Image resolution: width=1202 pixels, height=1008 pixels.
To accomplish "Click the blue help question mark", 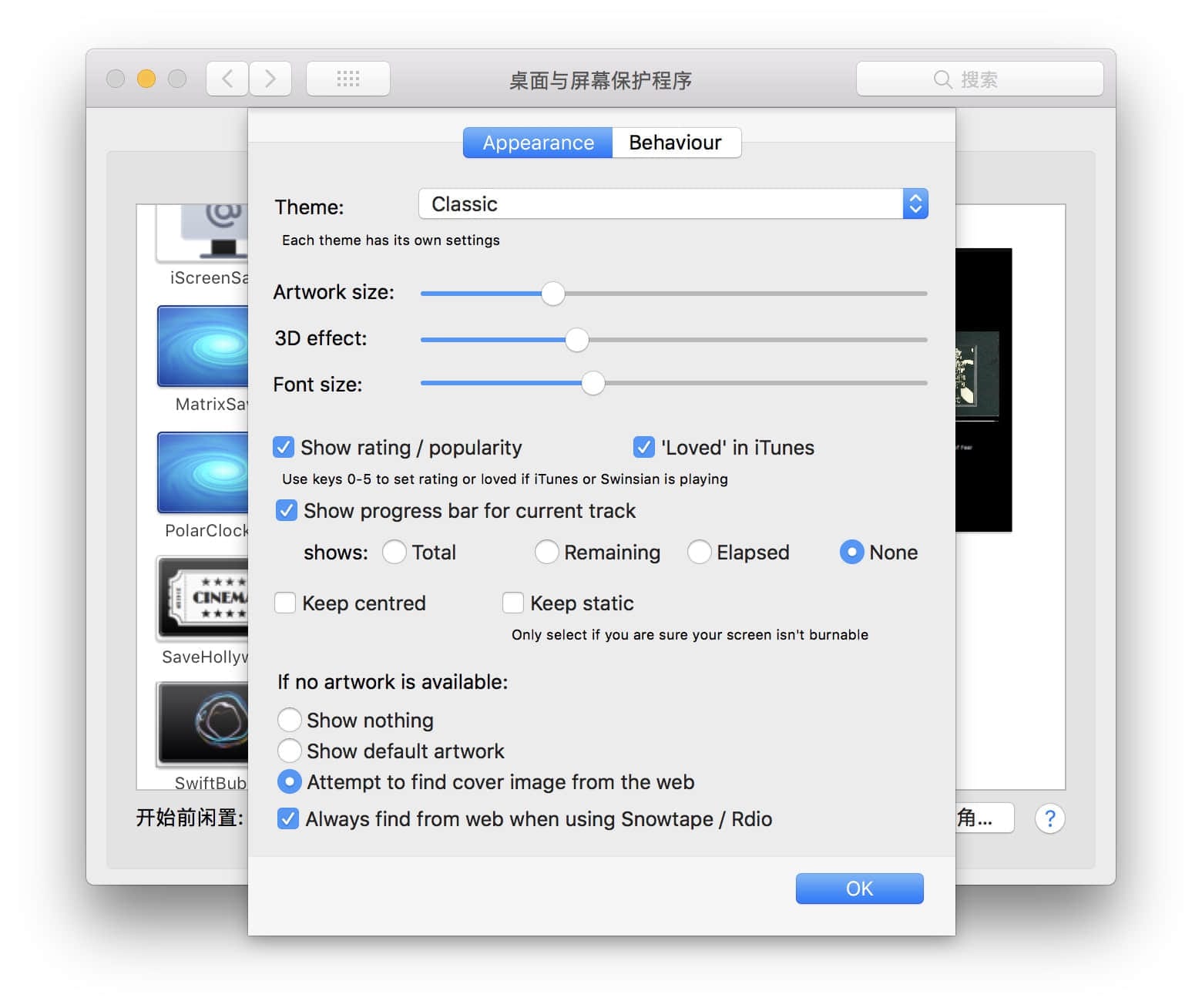I will (1049, 818).
